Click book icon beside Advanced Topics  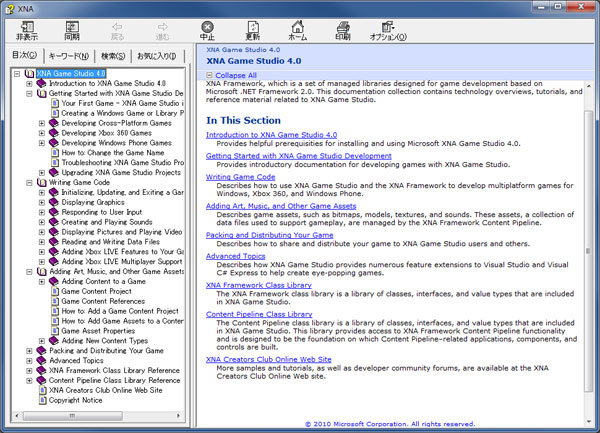tap(41, 360)
